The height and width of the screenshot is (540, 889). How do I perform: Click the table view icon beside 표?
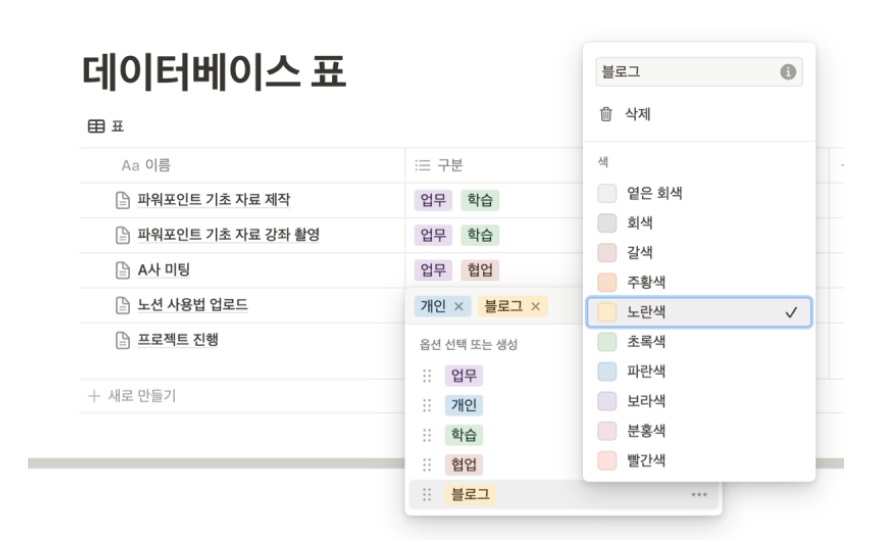pyautogui.click(x=96, y=126)
